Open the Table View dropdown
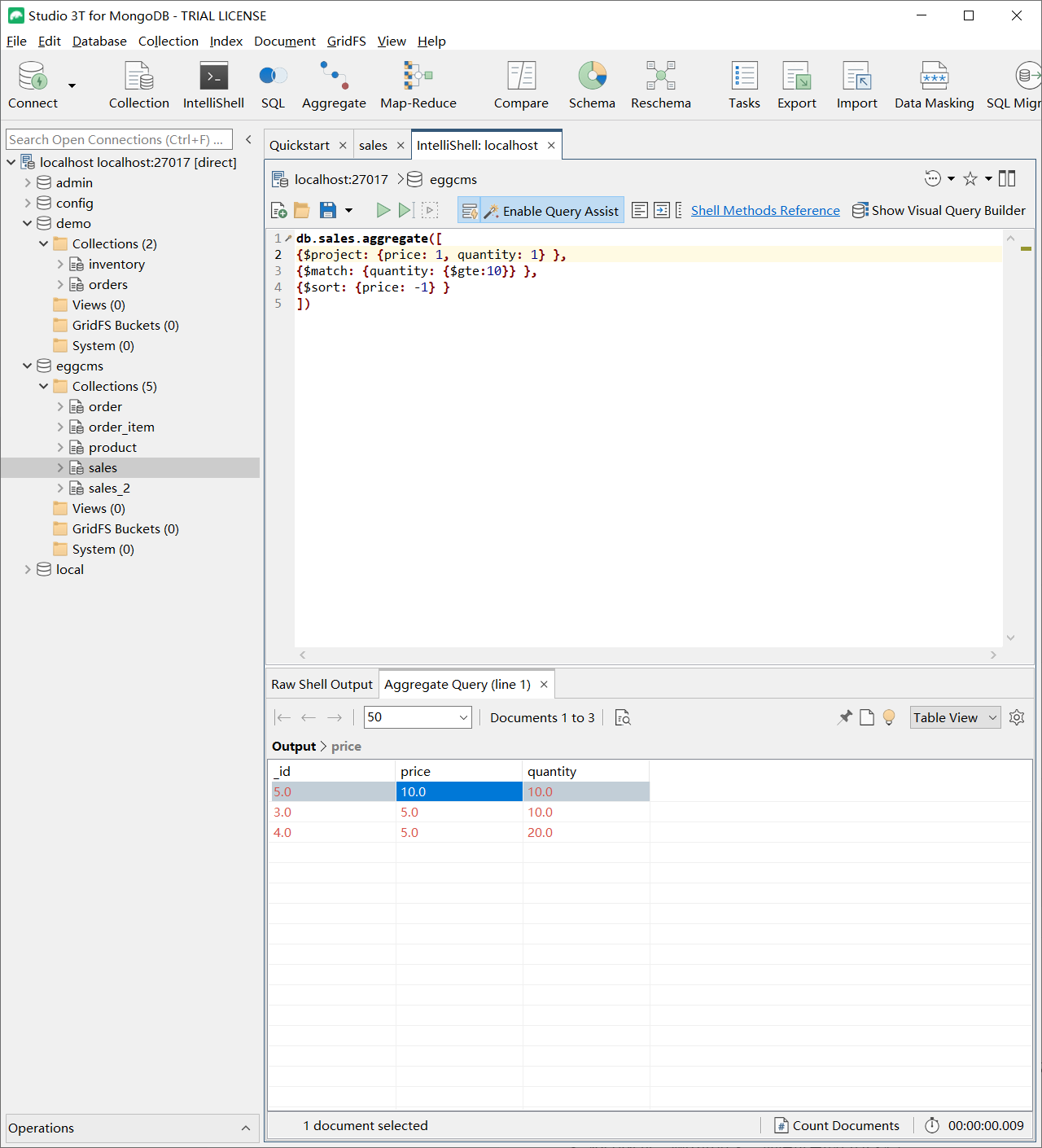The image size is (1042, 1148). point(955,717)
